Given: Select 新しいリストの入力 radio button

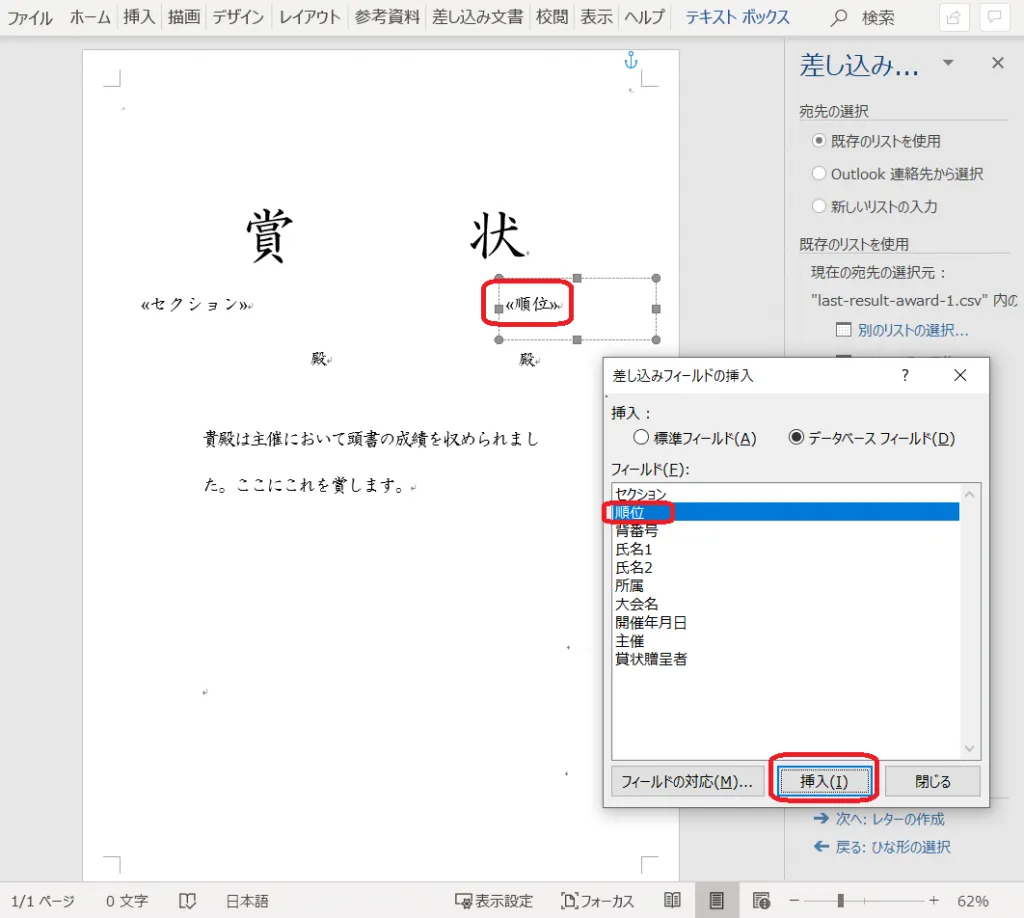Looking at the screenshot, I should [819, 207].
